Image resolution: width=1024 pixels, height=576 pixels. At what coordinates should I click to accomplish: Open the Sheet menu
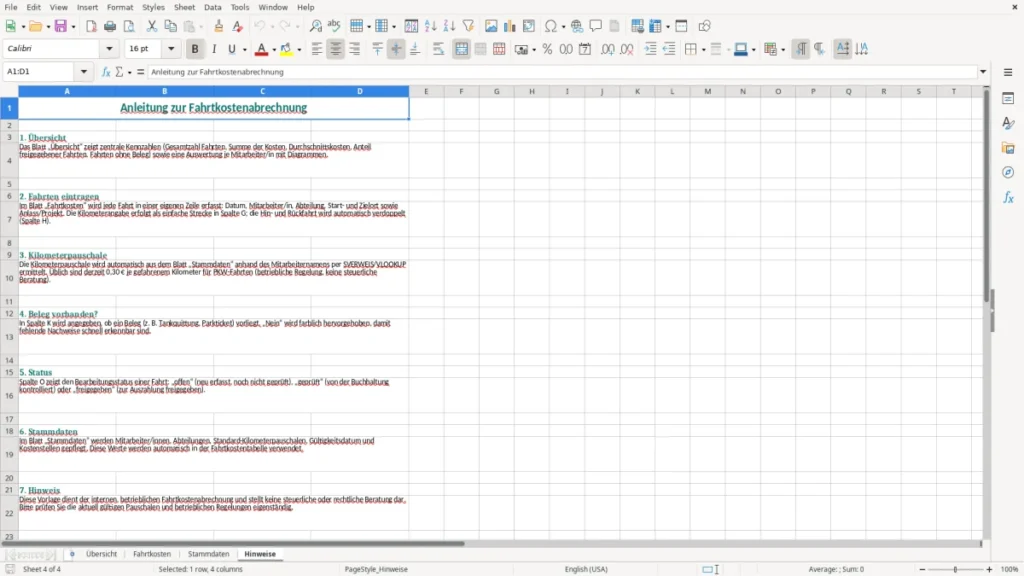(184, 7)
